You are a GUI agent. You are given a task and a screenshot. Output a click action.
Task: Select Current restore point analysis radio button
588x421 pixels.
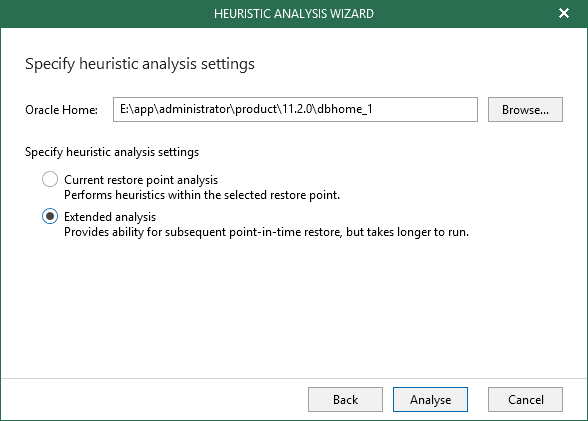(50, 179)
